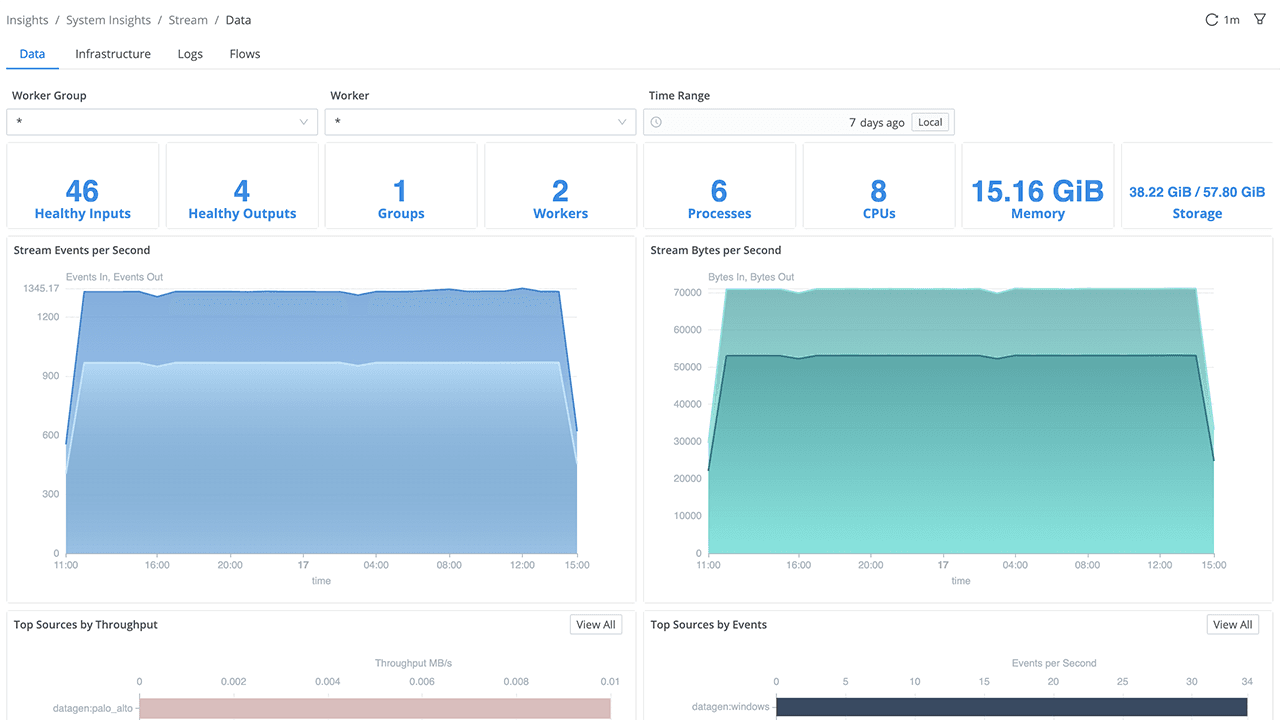
Task: Open the 15.16 GiB Memory tile
Action: (x=1037, y=185)
